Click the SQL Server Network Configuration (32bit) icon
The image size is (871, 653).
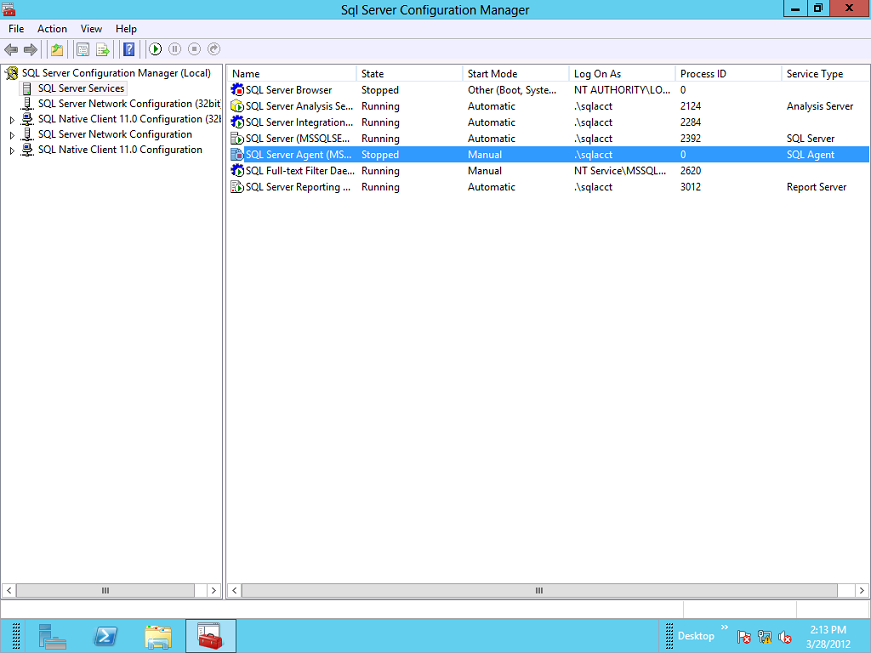pyautogui.click(x=27, y=103)
